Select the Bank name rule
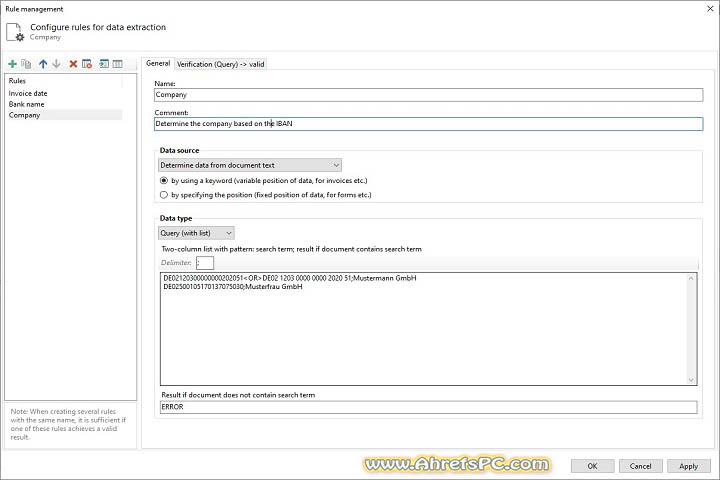This screenshot has width=720, height=480. (x=64, y=104)
